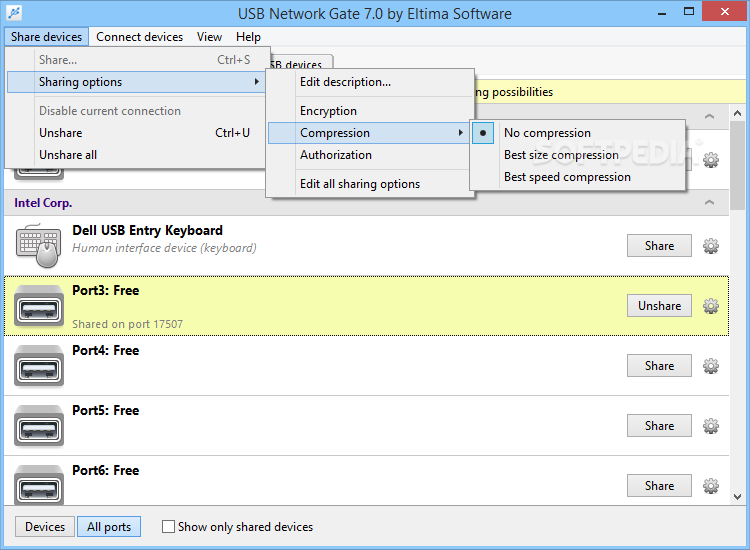750x550 pixels.
Task: Click the 'Port5: Free' label
Action: point(105,411)
